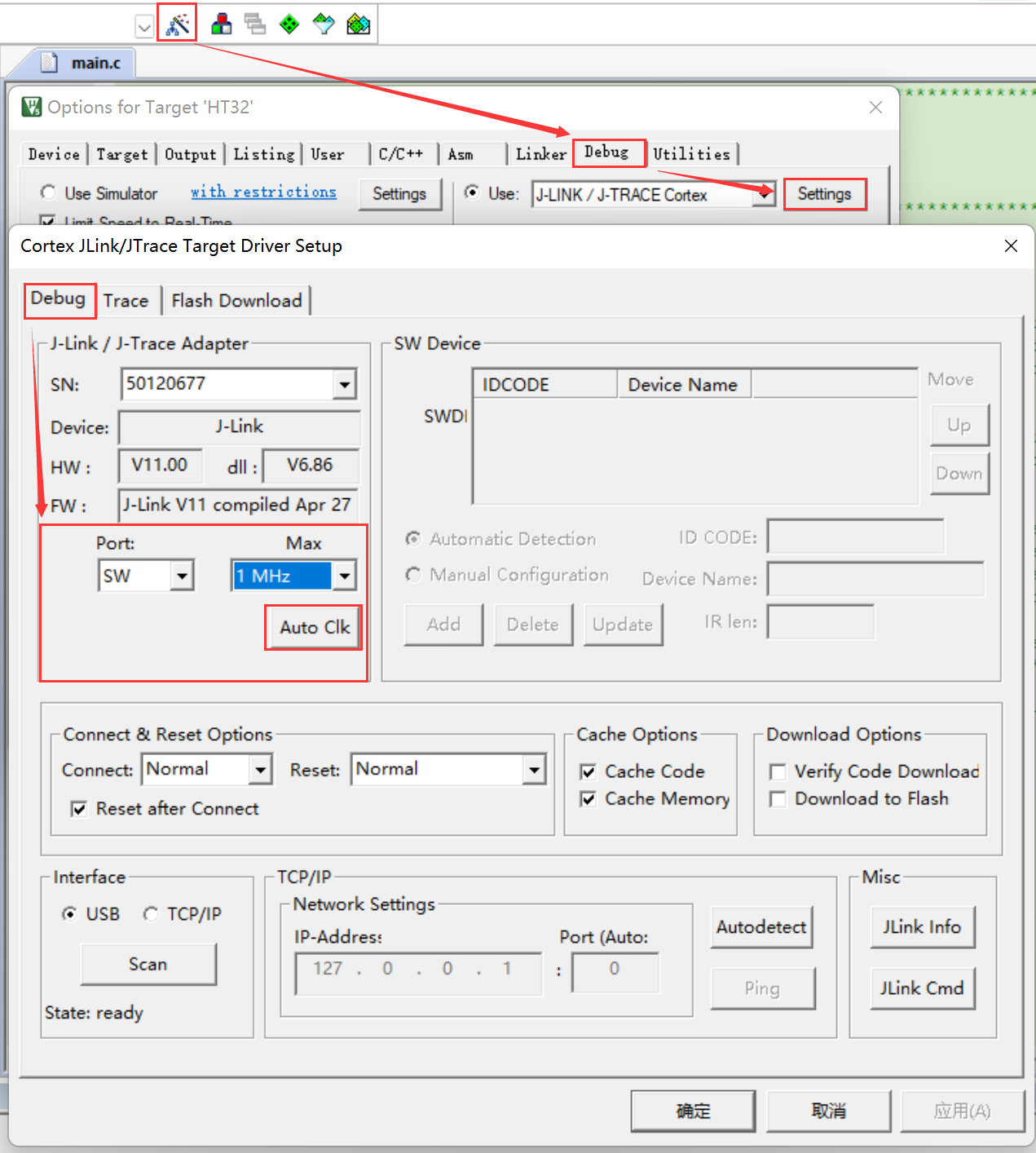Click the Manage Multi-Project Workspace icon
The width and height of the screenshot is (1036, 1153).
pos(255,24)
